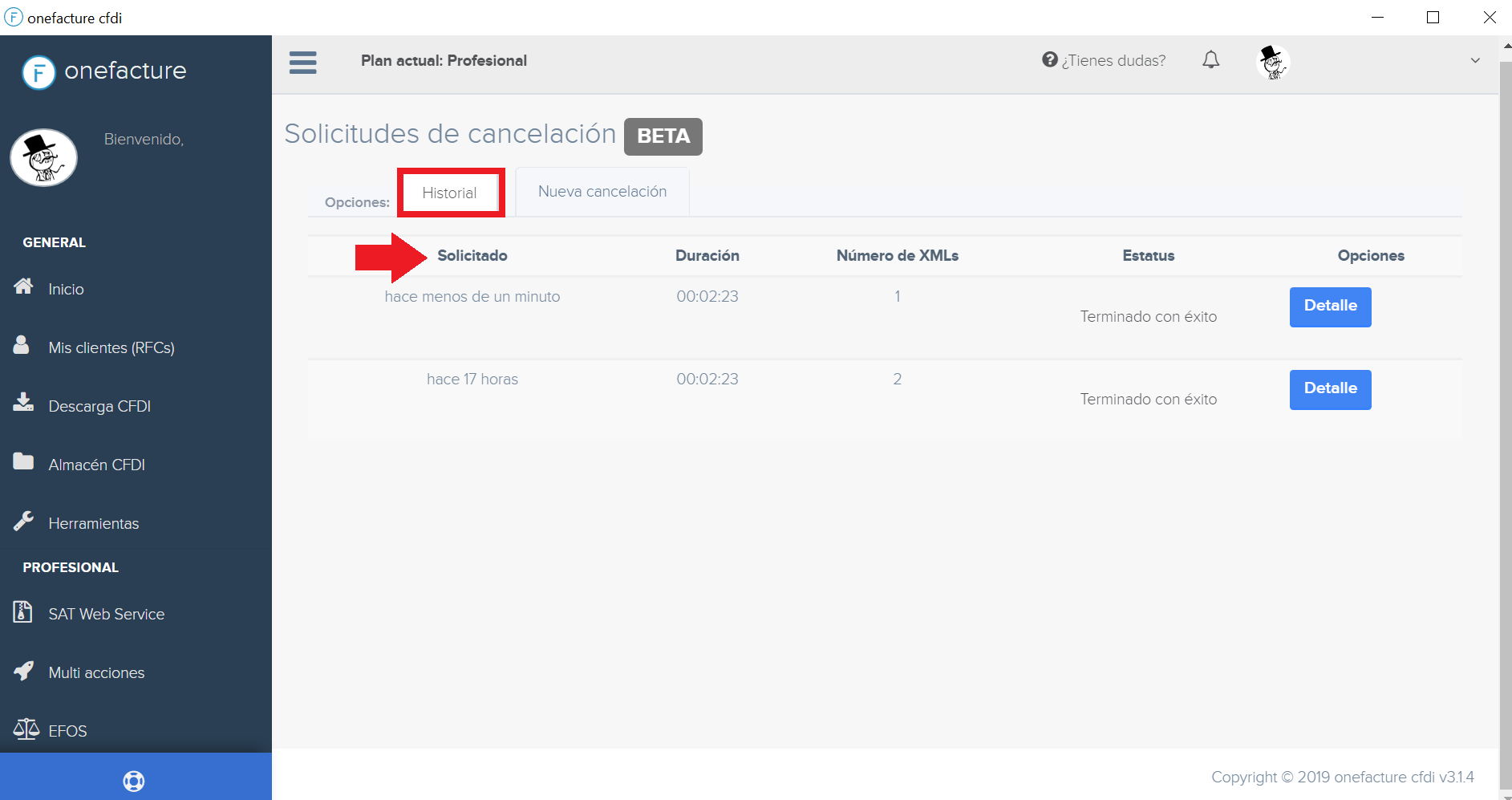The image size is (1512, 800).
Task: Open the SAT Web Service menu item
Action: [x=106, y=614]
